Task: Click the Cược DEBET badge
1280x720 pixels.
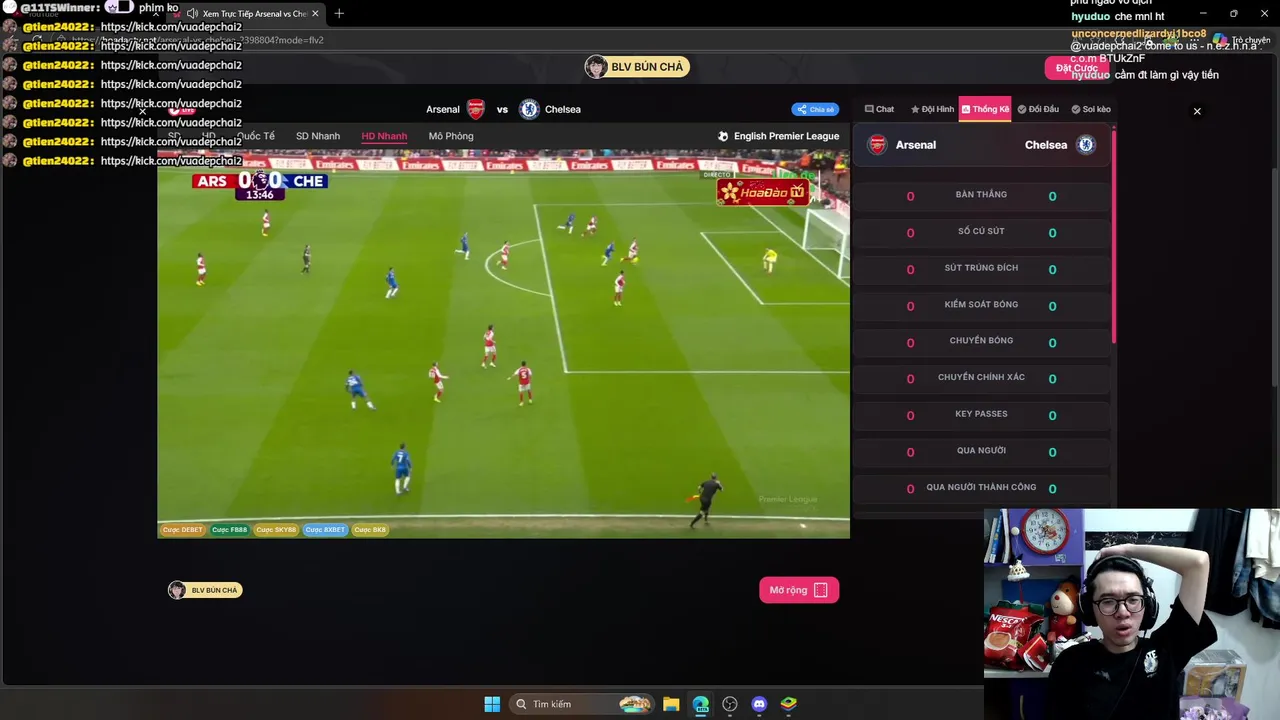Action: (x=183, y=530)
